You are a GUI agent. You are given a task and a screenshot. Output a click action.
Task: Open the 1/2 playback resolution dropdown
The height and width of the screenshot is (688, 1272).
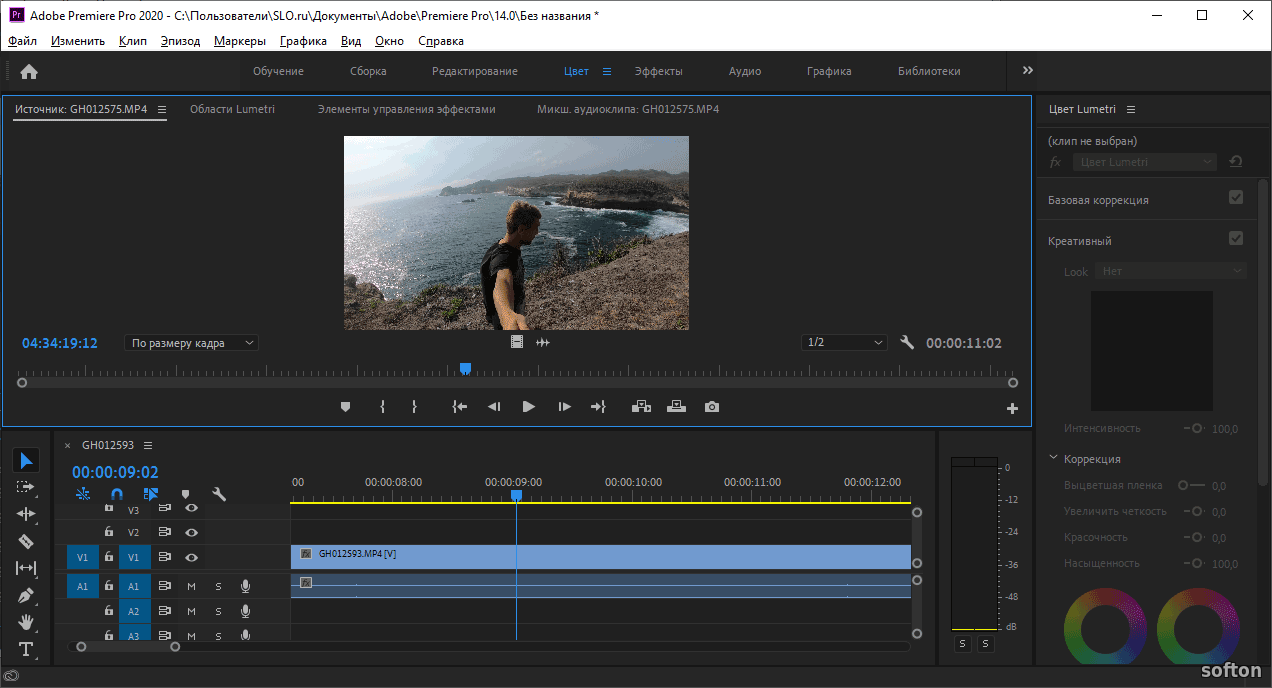845,343
